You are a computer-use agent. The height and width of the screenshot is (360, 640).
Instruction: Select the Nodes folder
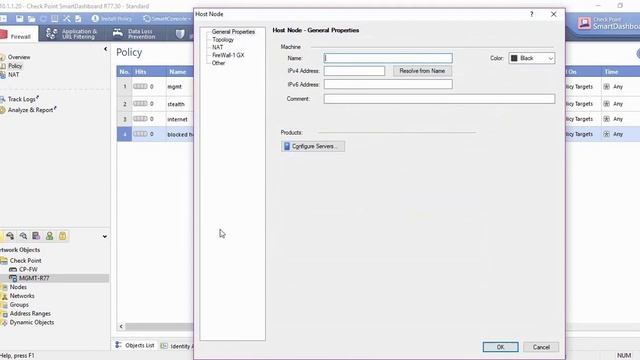(x=18, y=287)
